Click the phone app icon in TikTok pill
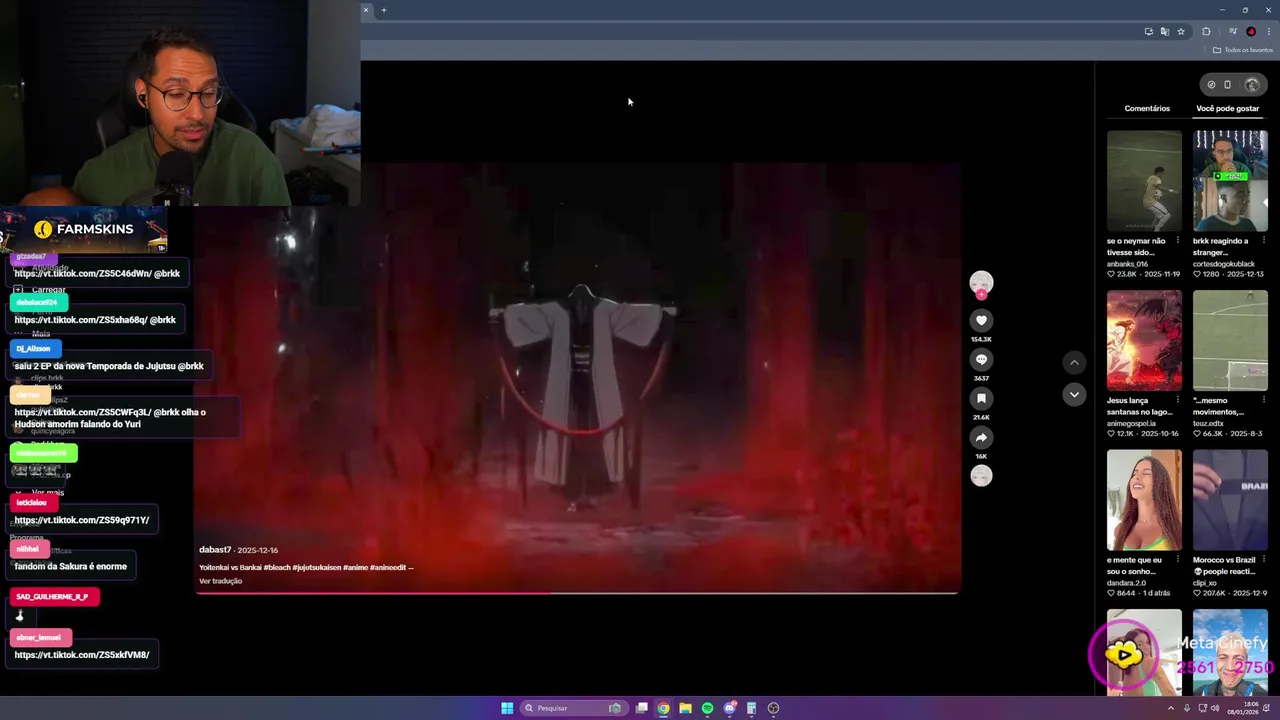The width and height of the screenshot is (1280, 720). [x=1228, y=84]
